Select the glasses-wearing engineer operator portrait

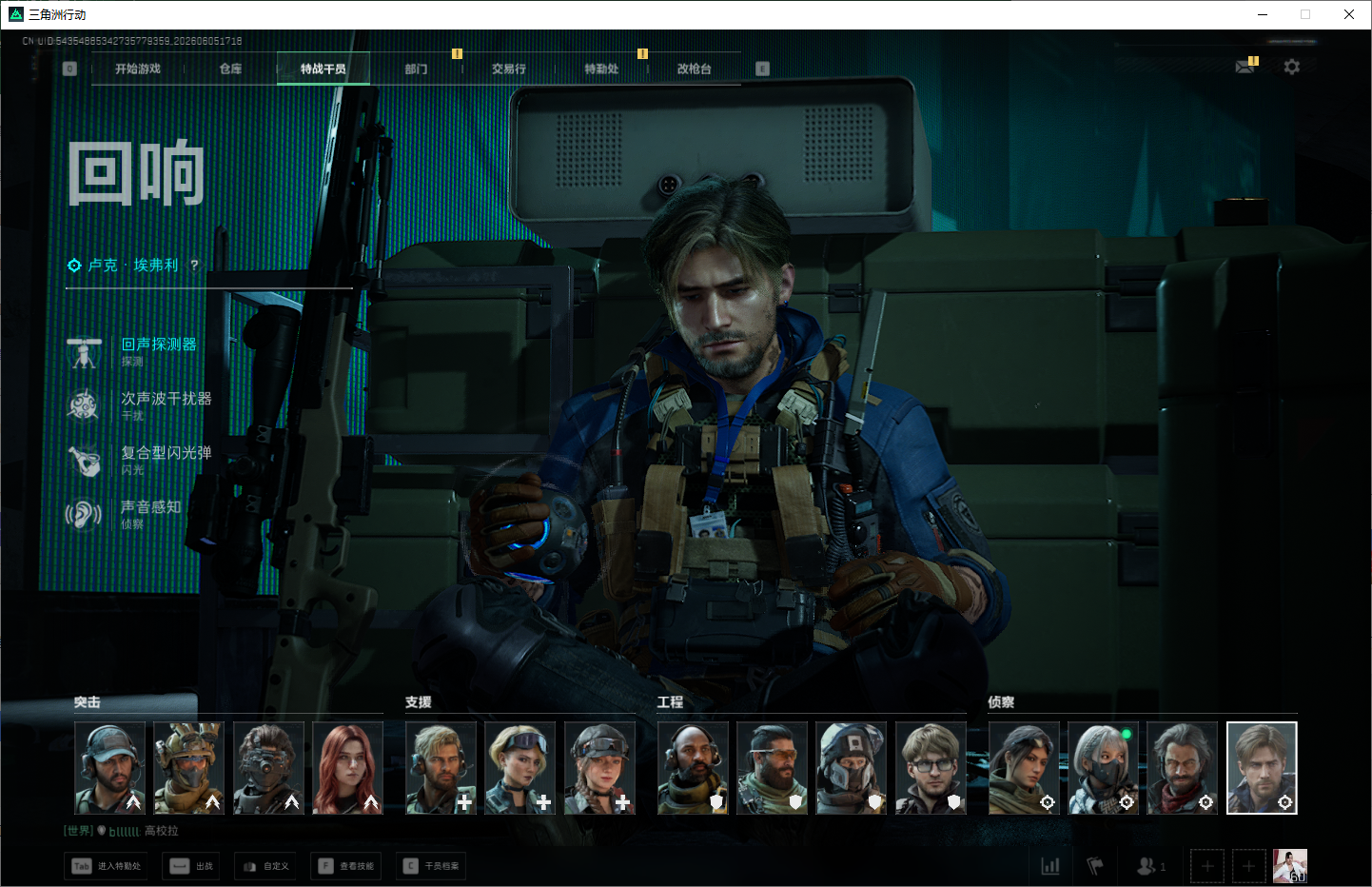[x=931, y=768]
